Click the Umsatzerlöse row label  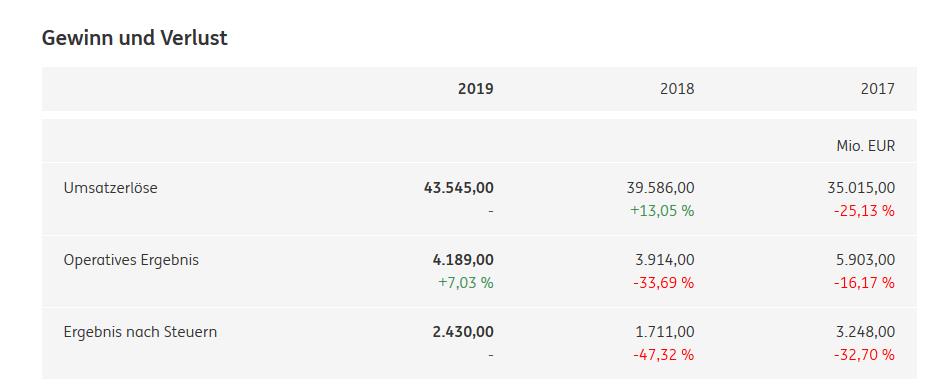(111, 188)
